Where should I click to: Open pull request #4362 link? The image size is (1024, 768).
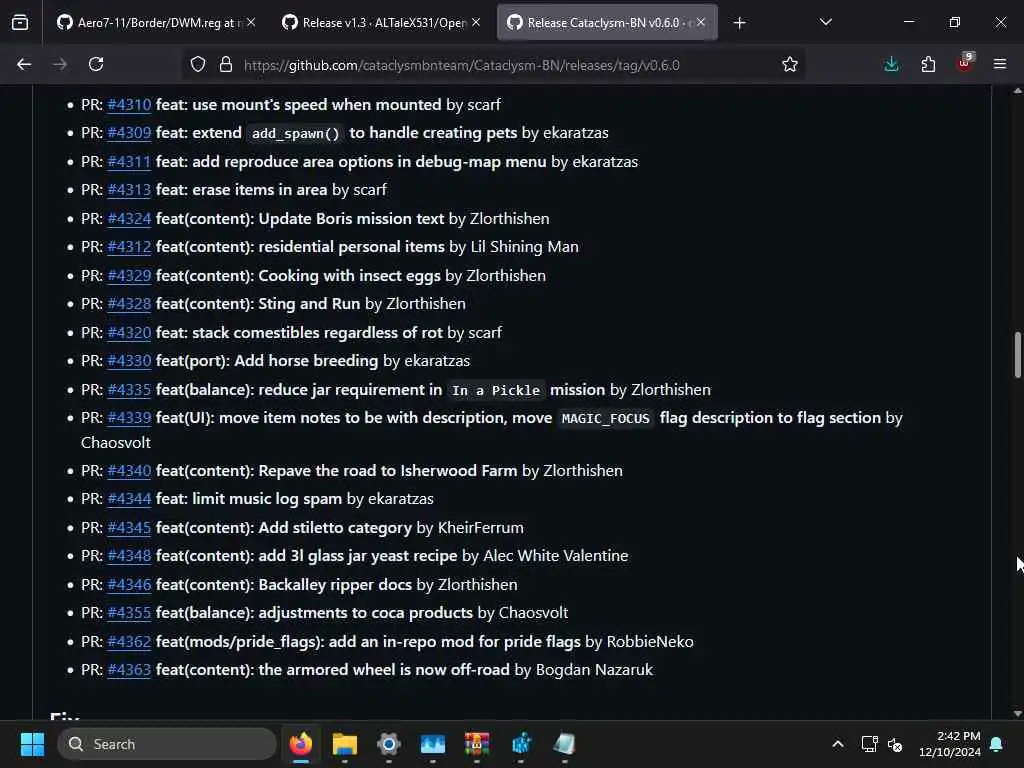(129, 642)
